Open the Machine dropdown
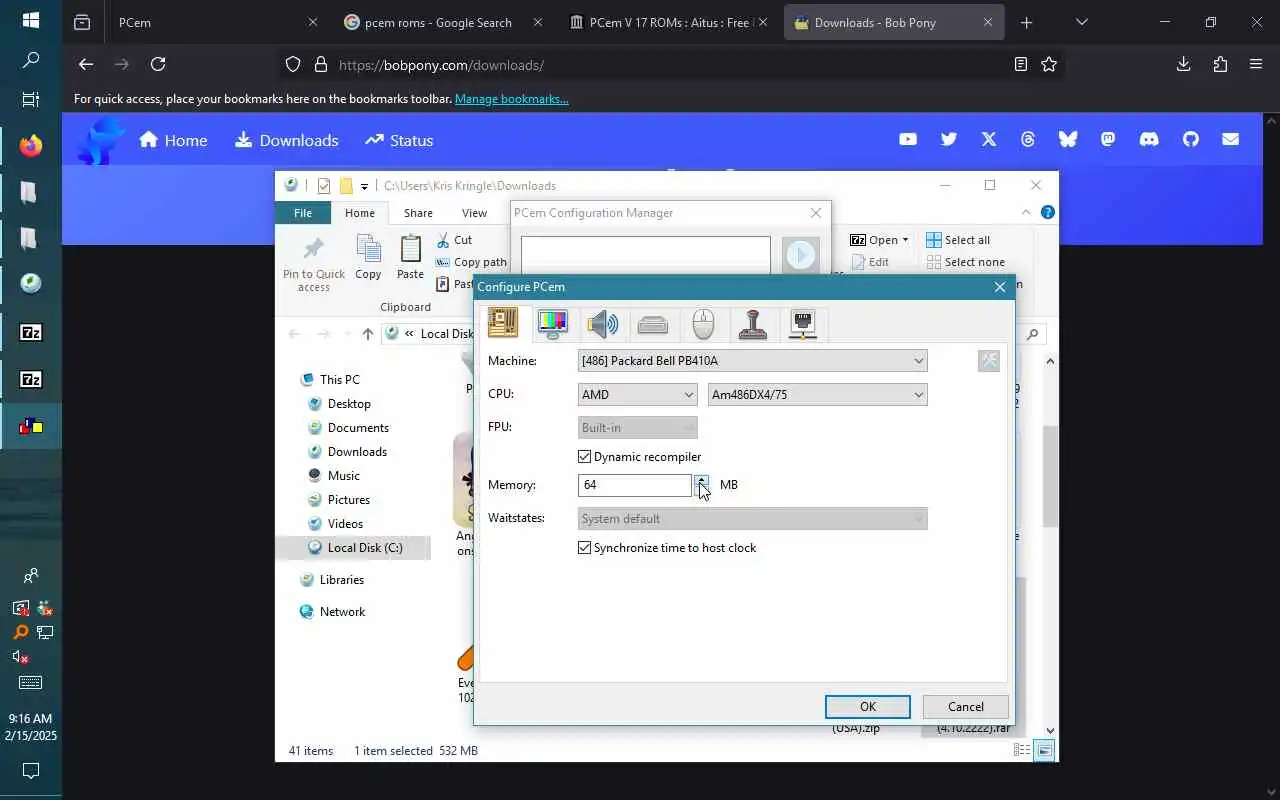Viewport: 1280px width, 800px height. [752, 361]
